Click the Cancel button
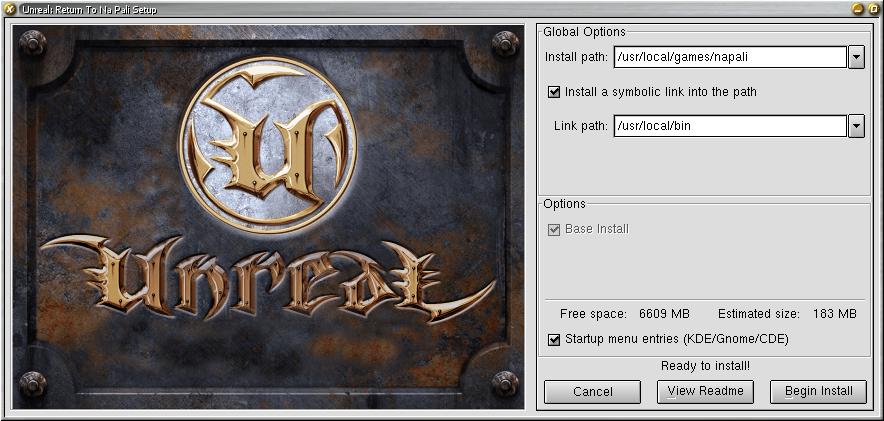This screenshot has width=884, height=421. [593, 392]
